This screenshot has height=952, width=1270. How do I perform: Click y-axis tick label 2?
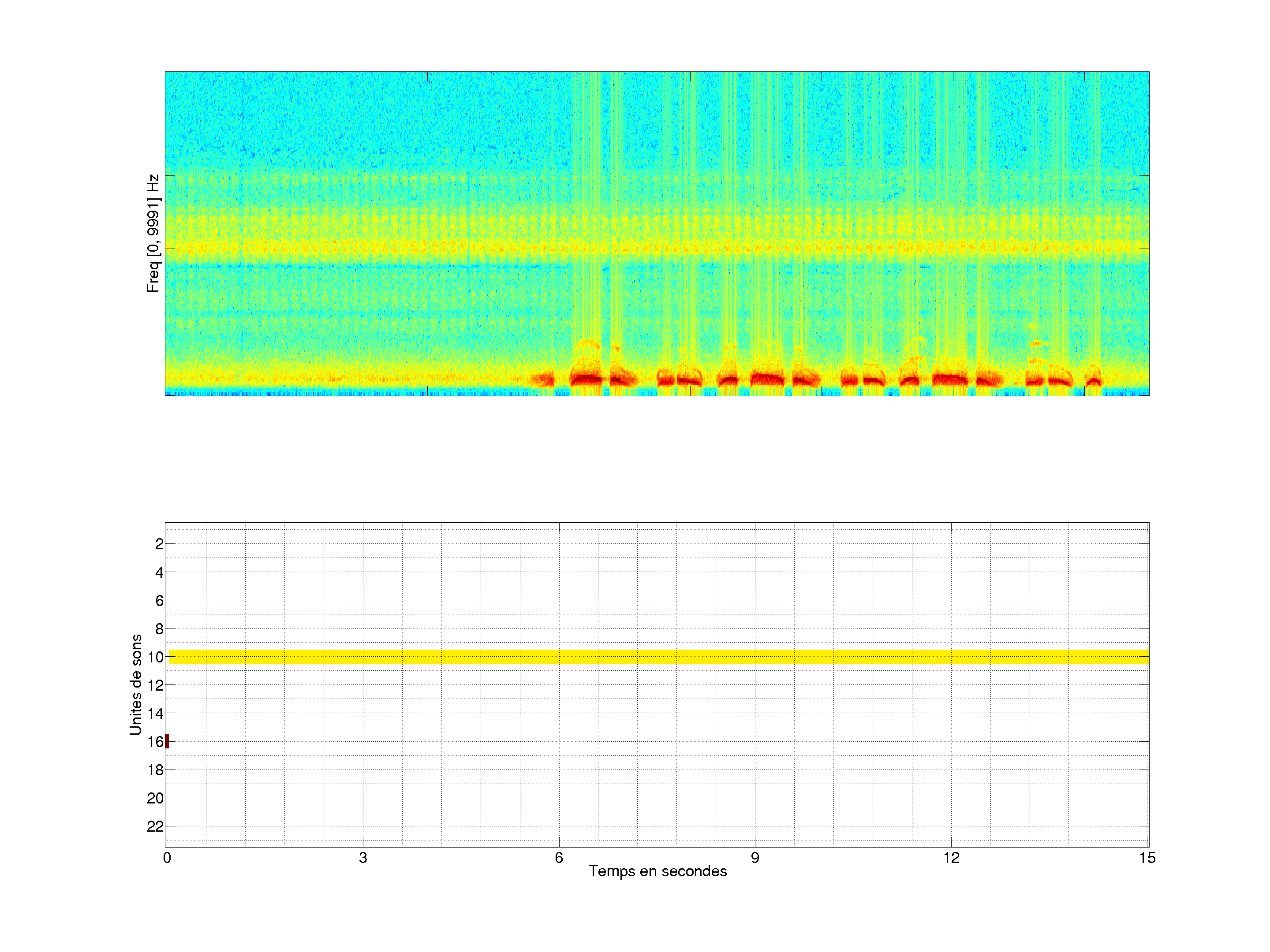(159, 544)
